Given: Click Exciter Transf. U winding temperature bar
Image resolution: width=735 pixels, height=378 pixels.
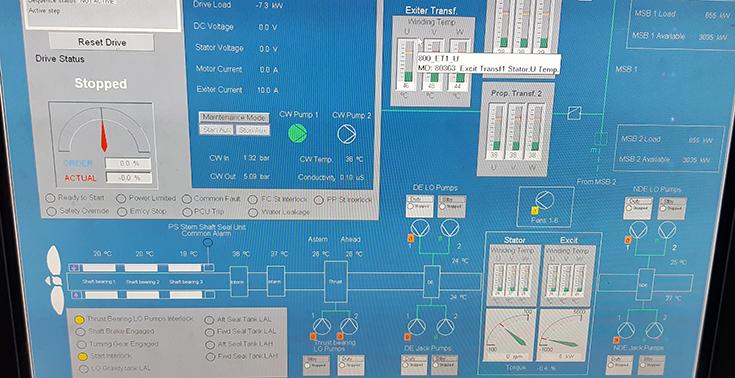Looking at the screenshot, I should pyautogui.click(x=406, y=65).
